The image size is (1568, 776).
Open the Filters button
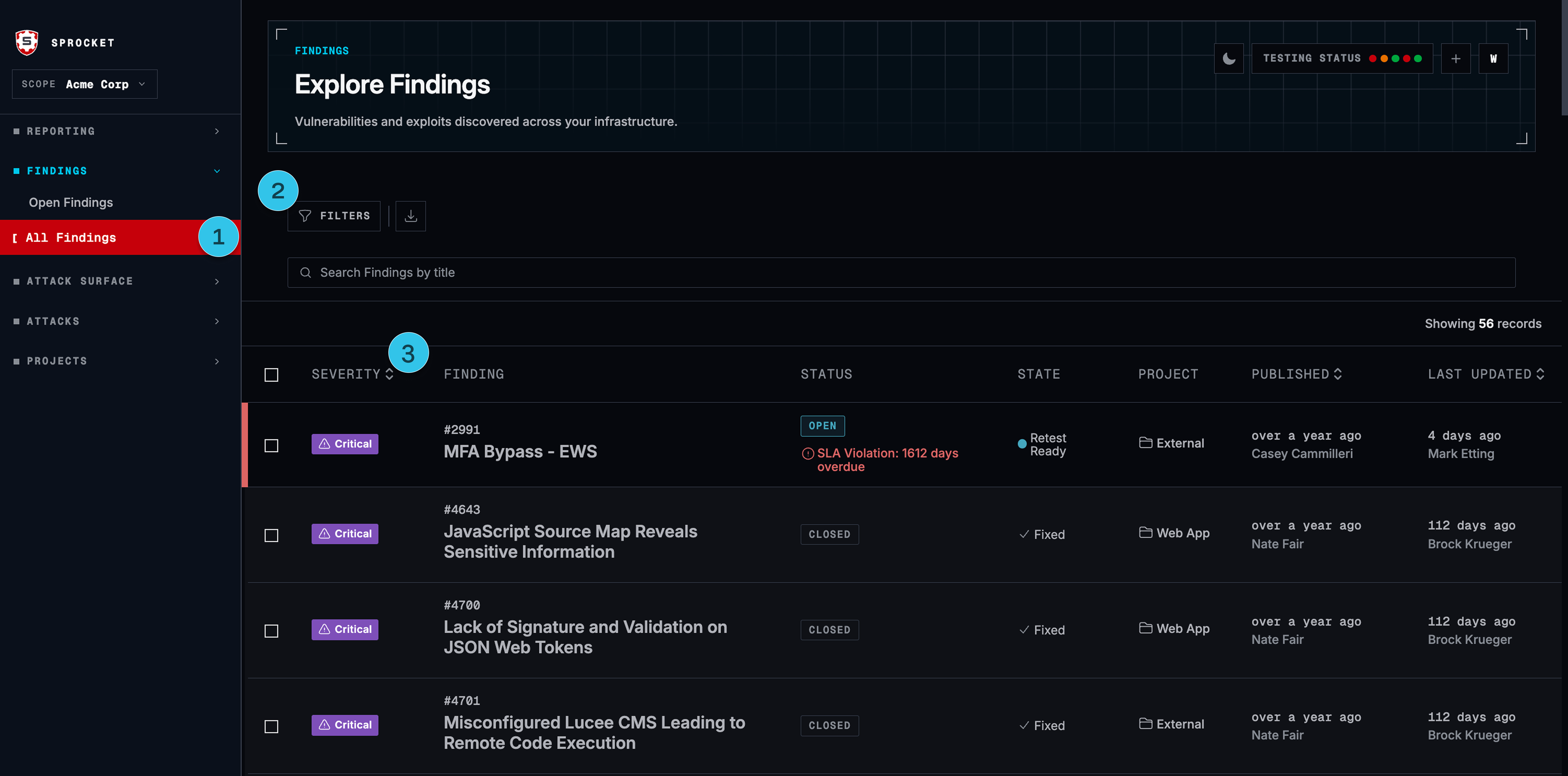(x=334, y=216)
